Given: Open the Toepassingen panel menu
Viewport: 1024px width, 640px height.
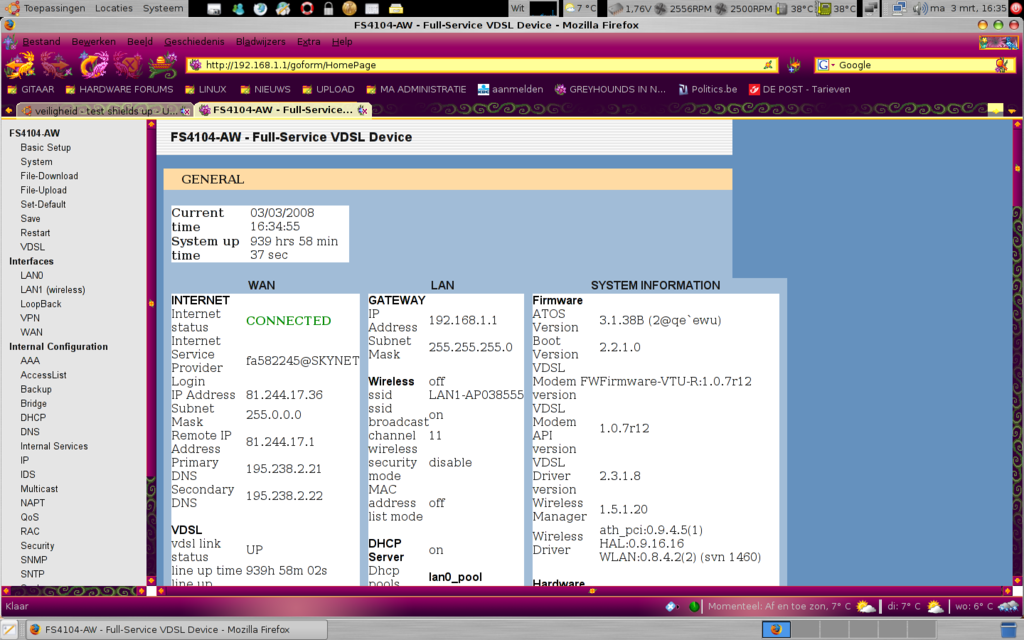Looking at the screenshot, I should point(46,8).
